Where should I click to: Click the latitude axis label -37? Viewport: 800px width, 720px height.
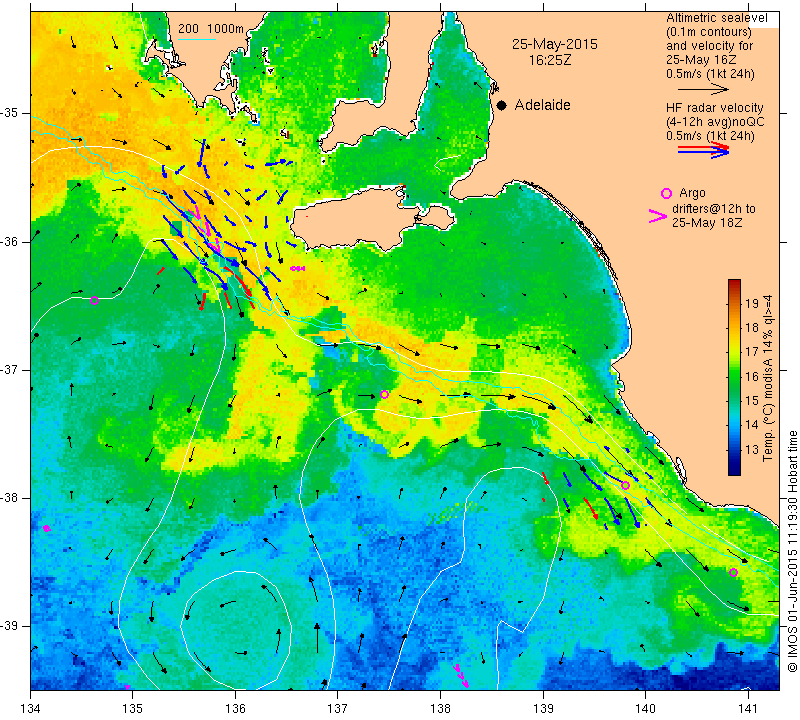[9, 369]
